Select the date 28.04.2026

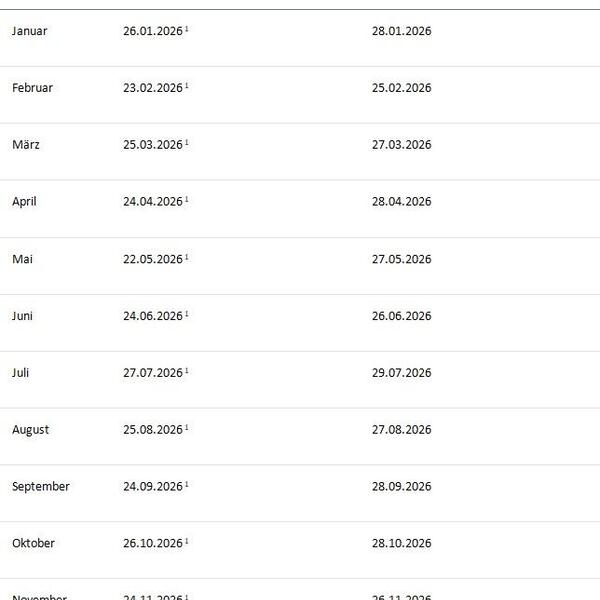pyautogui.click(x=401, y=202)
